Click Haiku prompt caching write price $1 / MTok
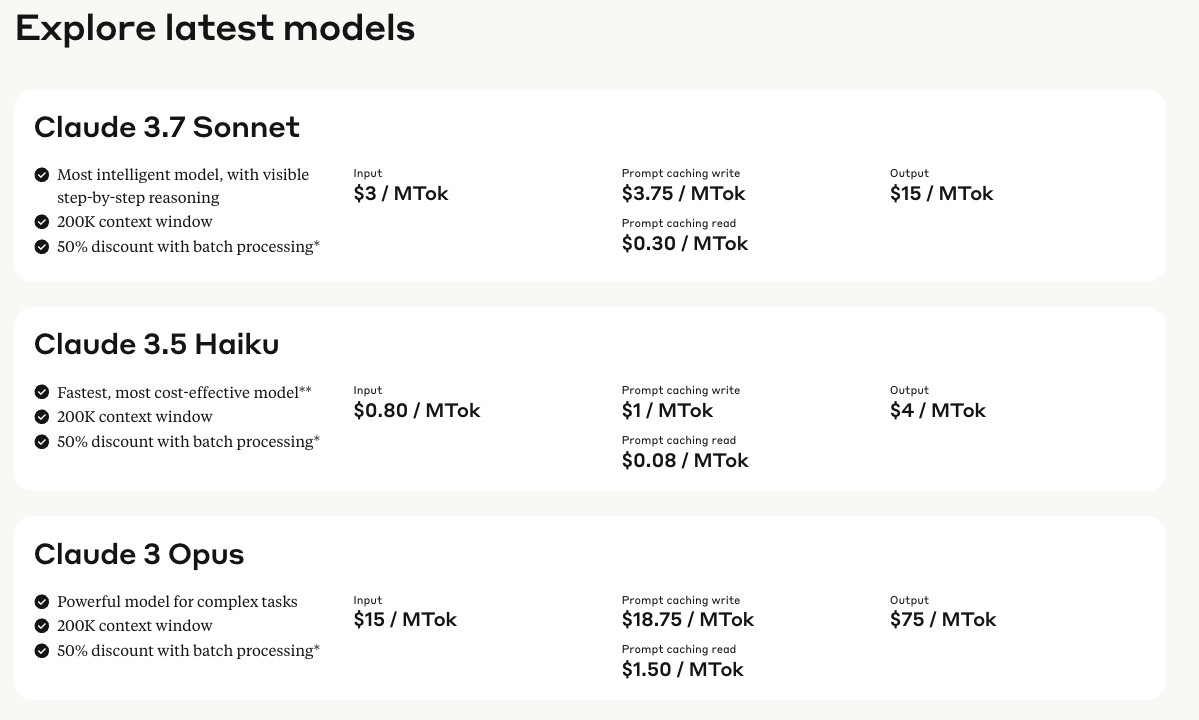This screenshot has height=720, width=1199. (668, 410)
